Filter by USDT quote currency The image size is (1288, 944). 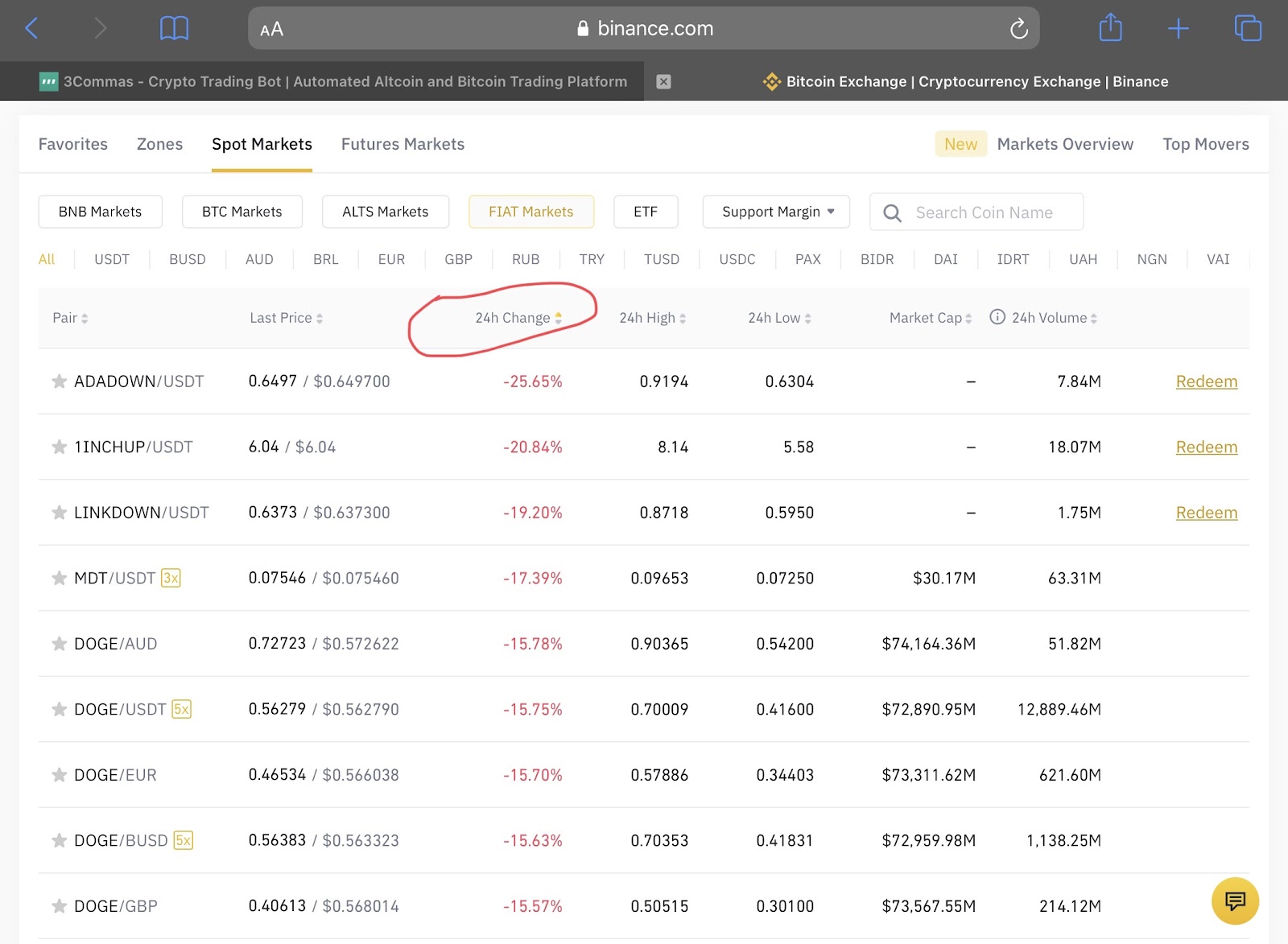[112, 259]
